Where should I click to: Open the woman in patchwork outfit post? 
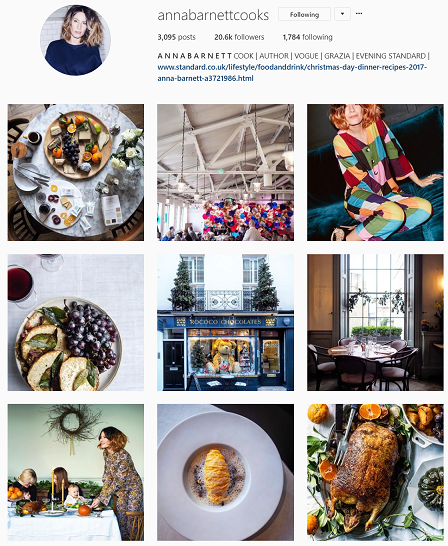tap(375, 172)
